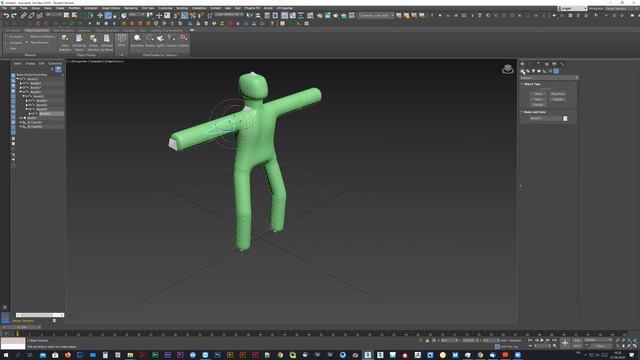Screen dimensions: 640x360
Task: Select Systems category in Create panel
Action: coord(556,71)
